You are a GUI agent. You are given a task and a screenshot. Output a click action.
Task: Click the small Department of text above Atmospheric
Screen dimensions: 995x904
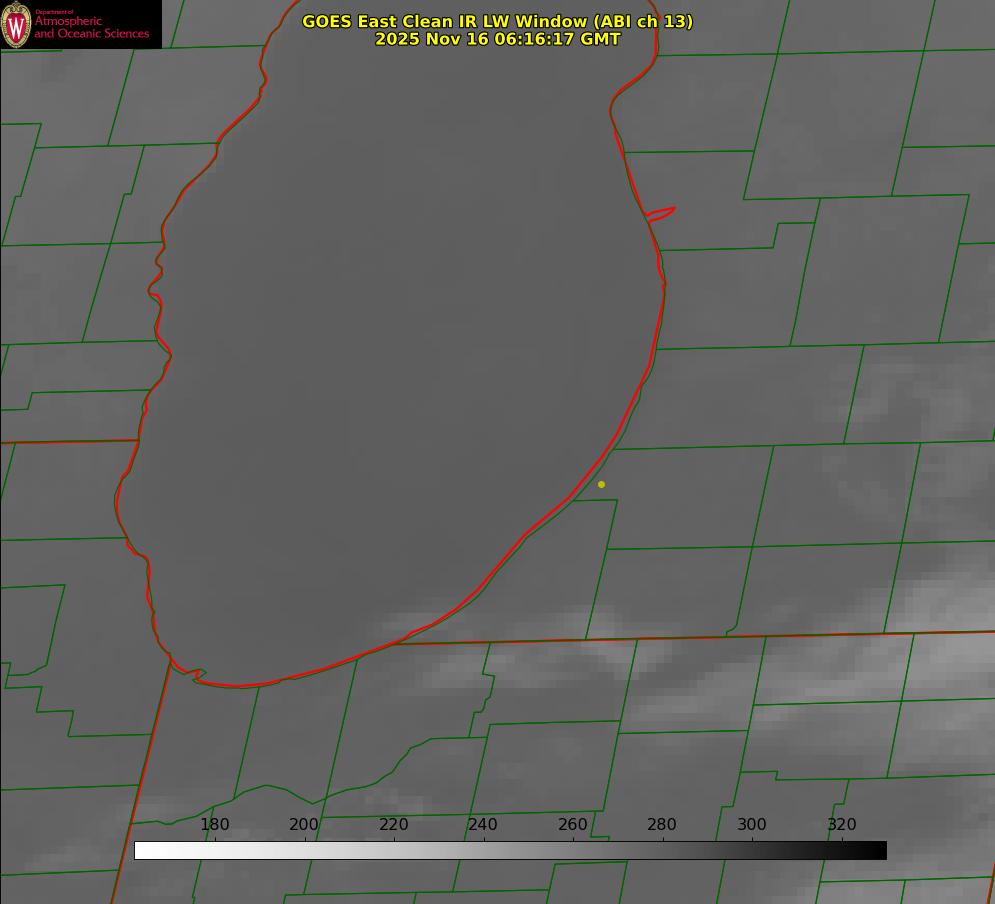pos(54,12)
